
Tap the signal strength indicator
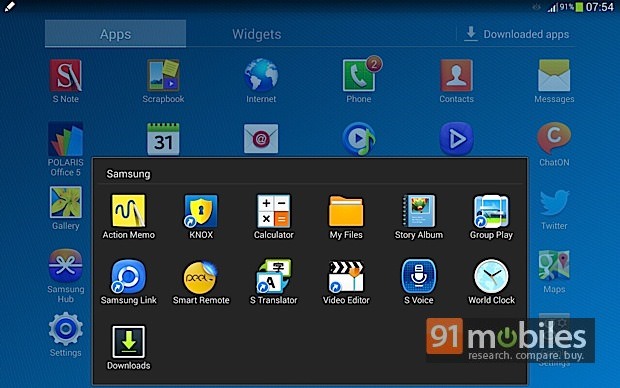(552, 8)
